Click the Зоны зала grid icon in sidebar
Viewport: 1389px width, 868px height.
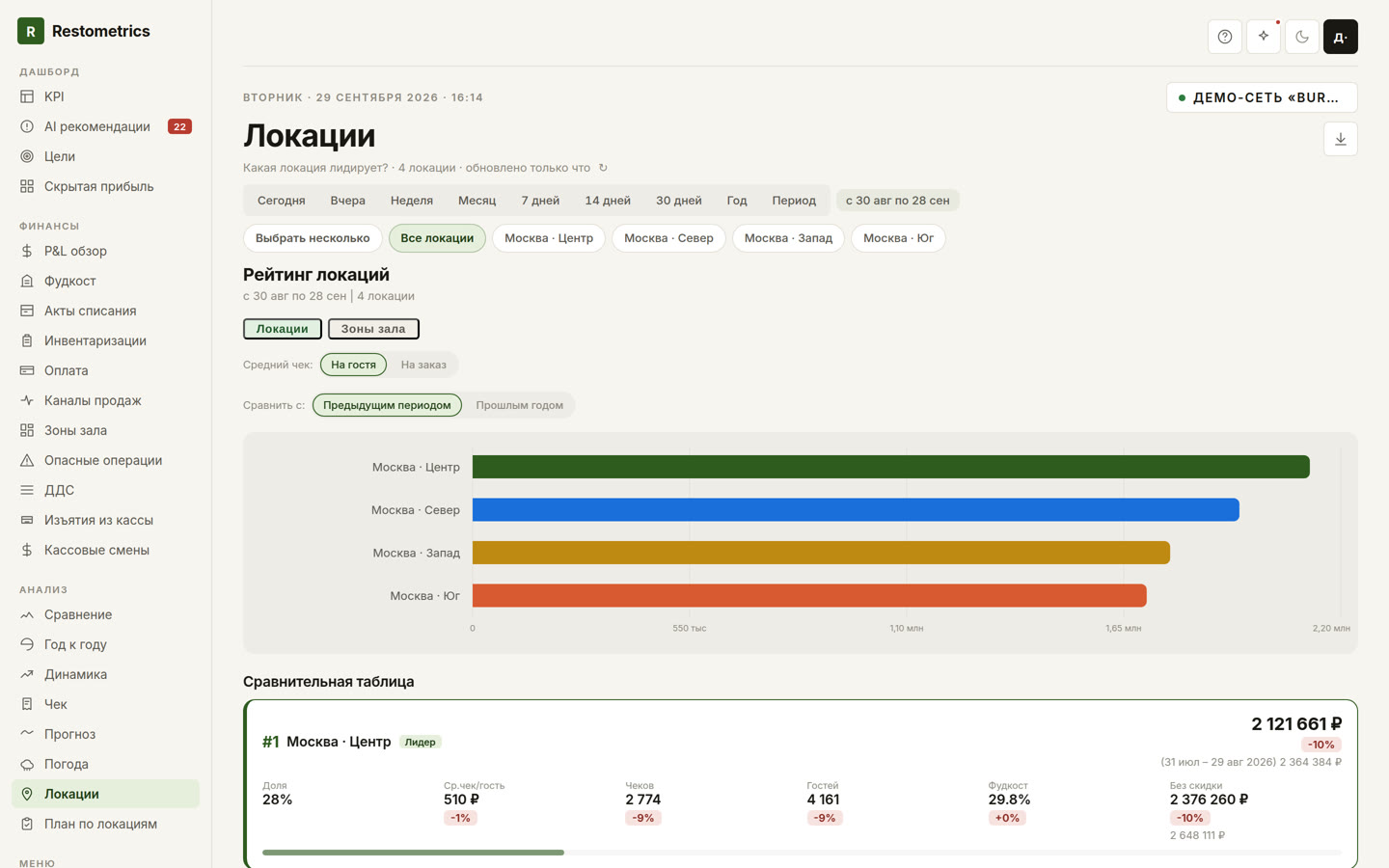[27, 430]
